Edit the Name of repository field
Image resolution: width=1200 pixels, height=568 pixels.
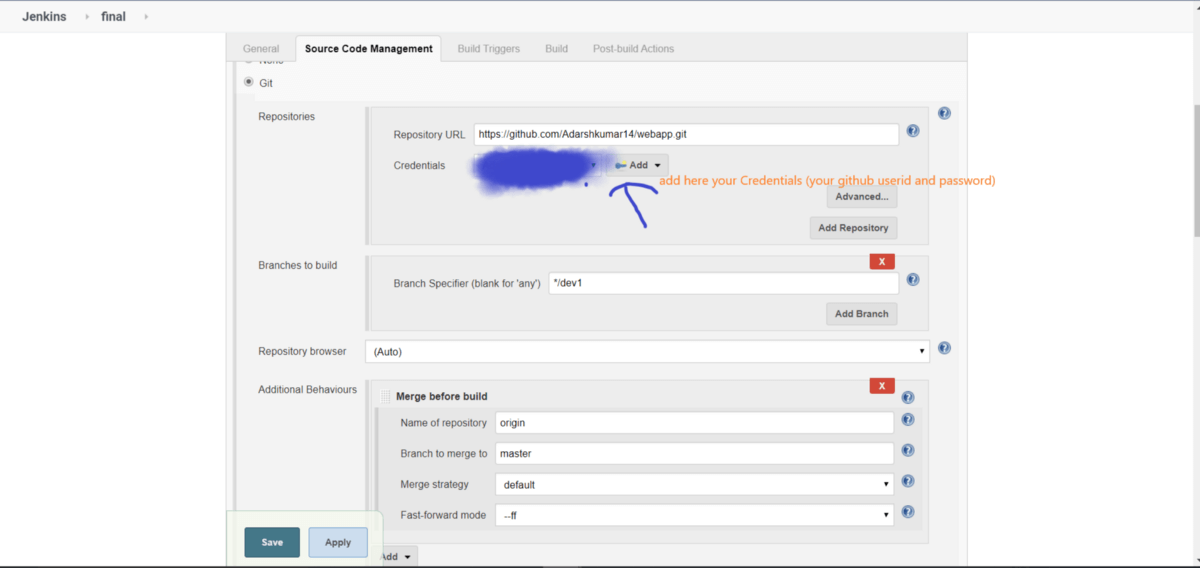pyautogui.click(x=694, y=423)
